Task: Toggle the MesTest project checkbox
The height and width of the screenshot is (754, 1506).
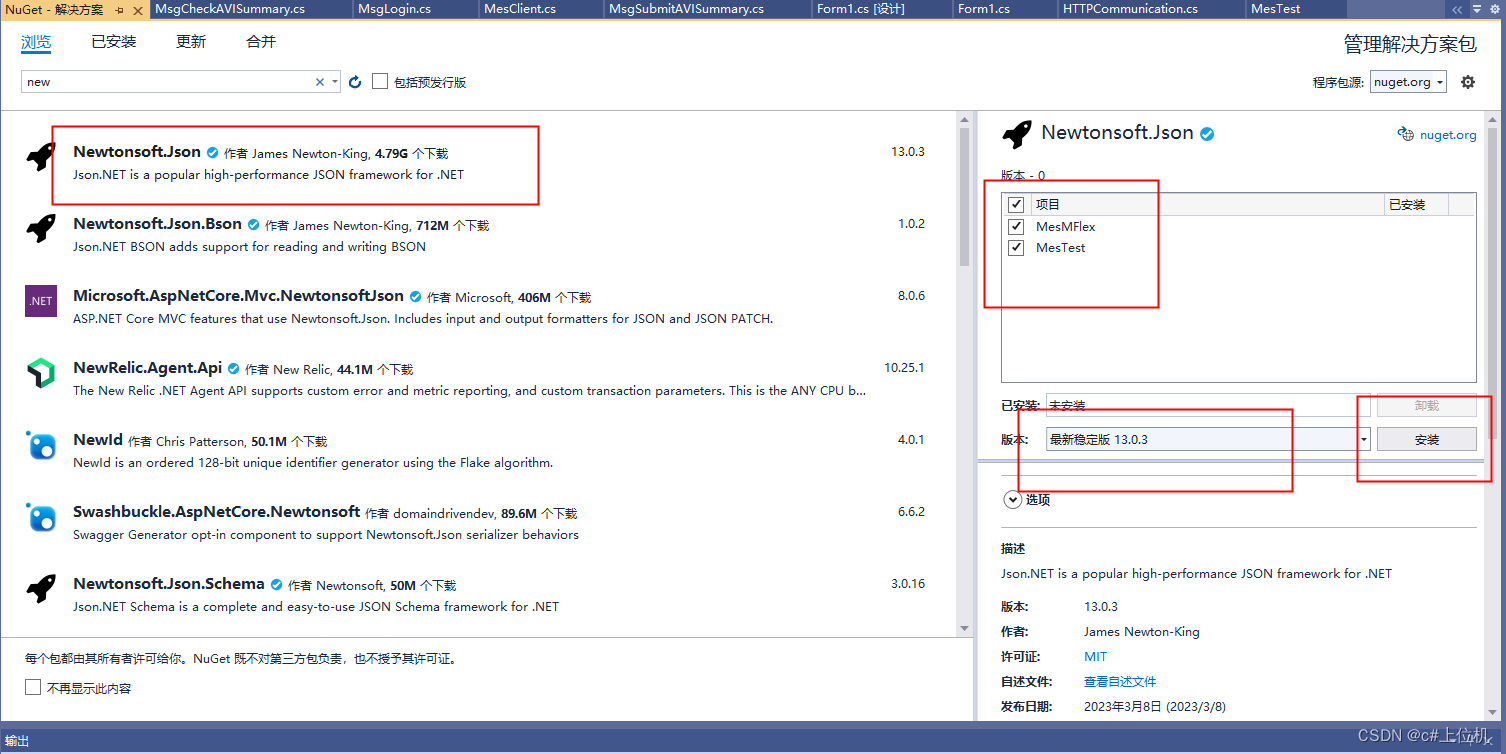Action: coord(1016,248)
